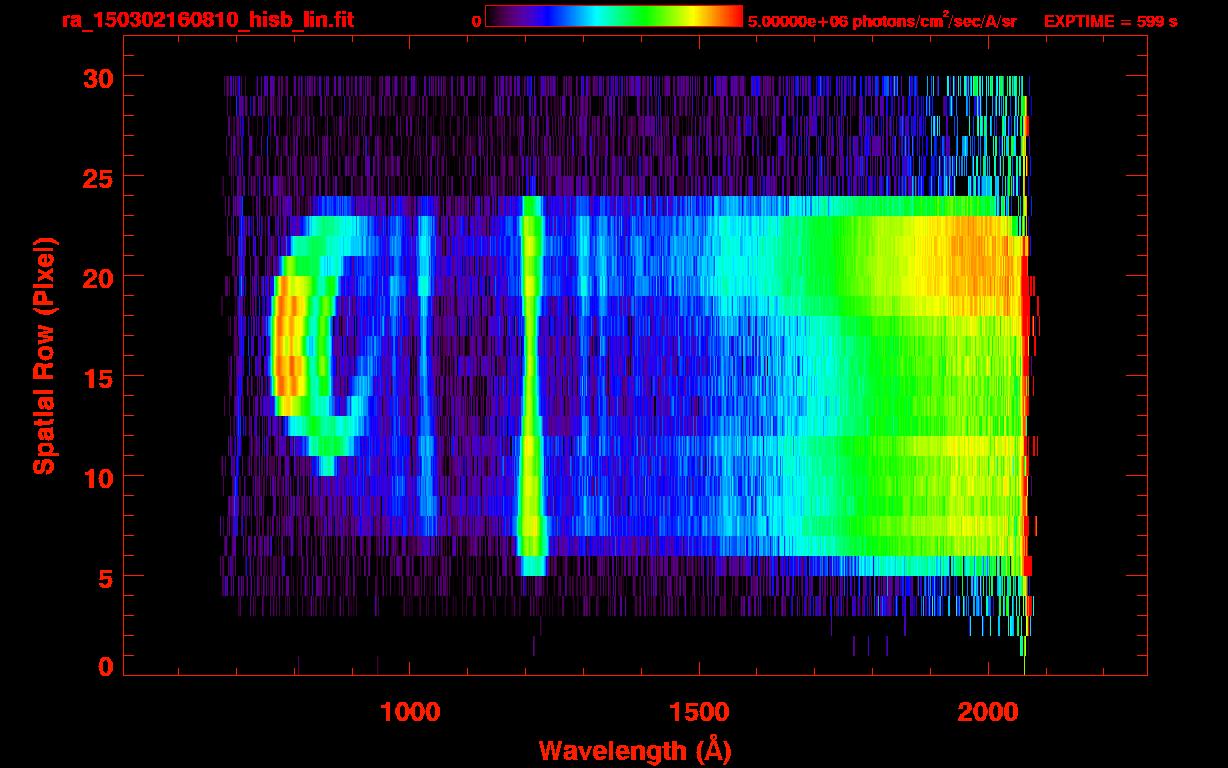This screenshot has height=768, width=1228.
Task: Click the y-axis tick label 30
Action: click(96, 77)
